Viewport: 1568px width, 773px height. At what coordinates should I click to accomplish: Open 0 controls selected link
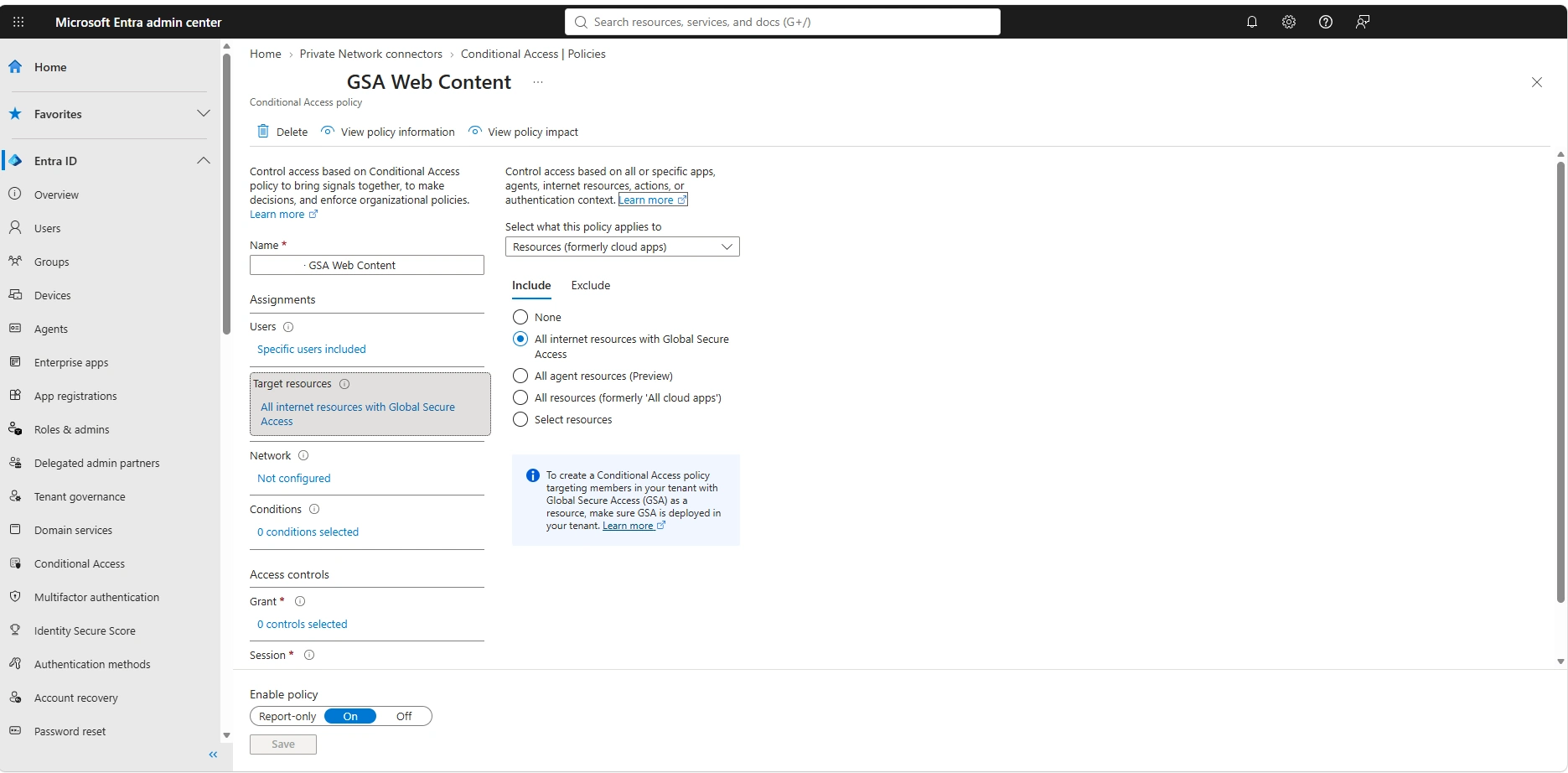[x=302, y=624]
